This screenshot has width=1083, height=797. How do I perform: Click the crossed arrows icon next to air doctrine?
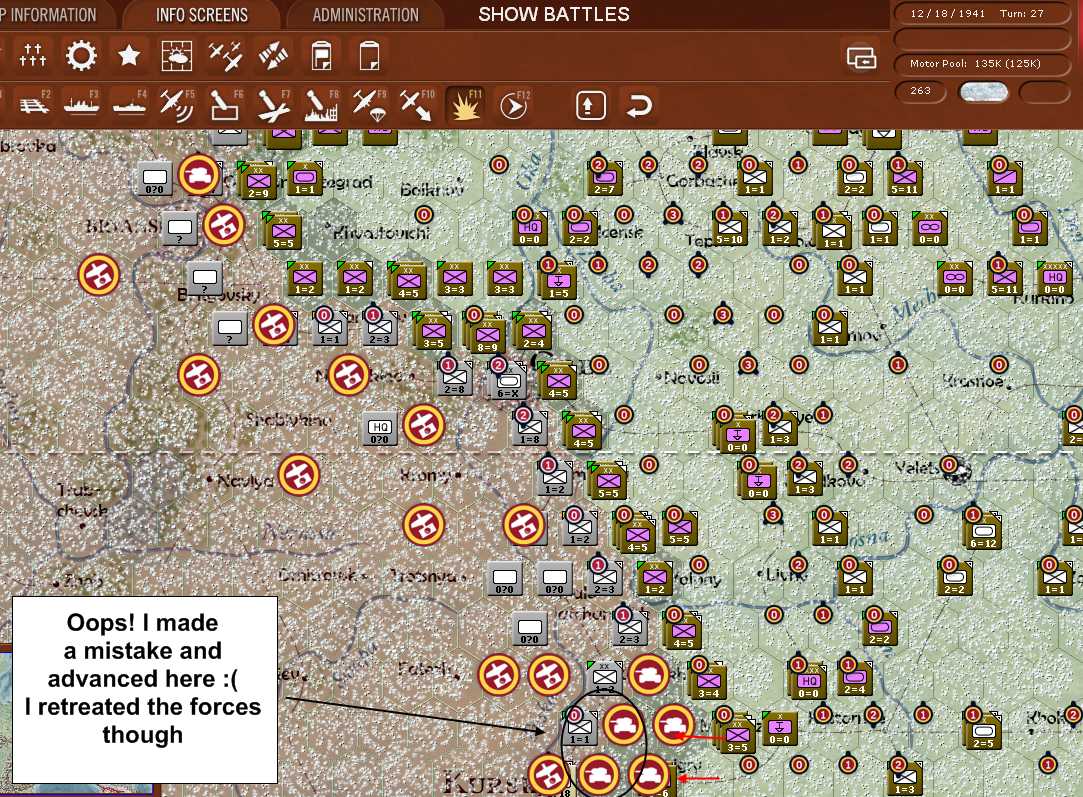273,56
